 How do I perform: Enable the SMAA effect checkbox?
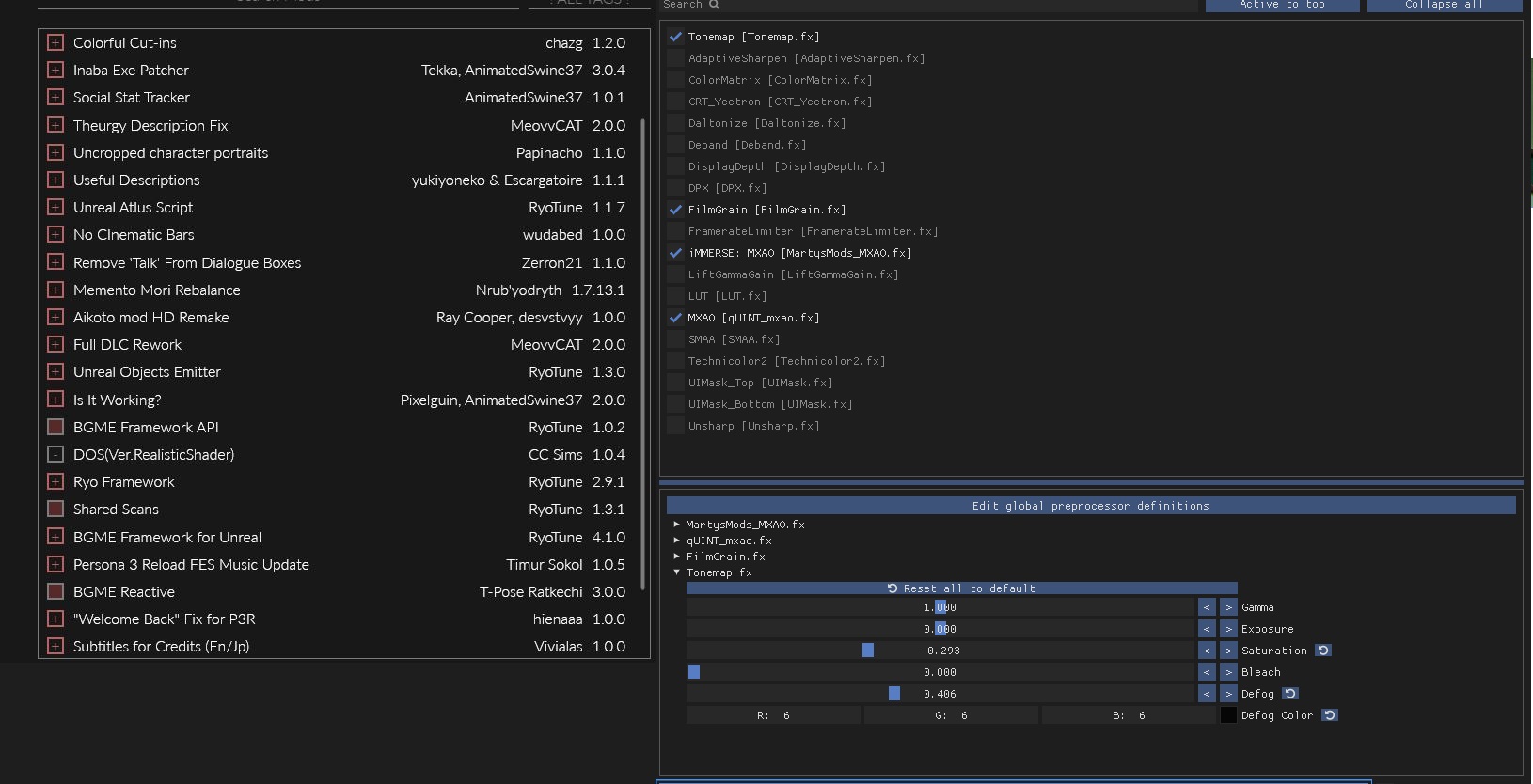675,339
